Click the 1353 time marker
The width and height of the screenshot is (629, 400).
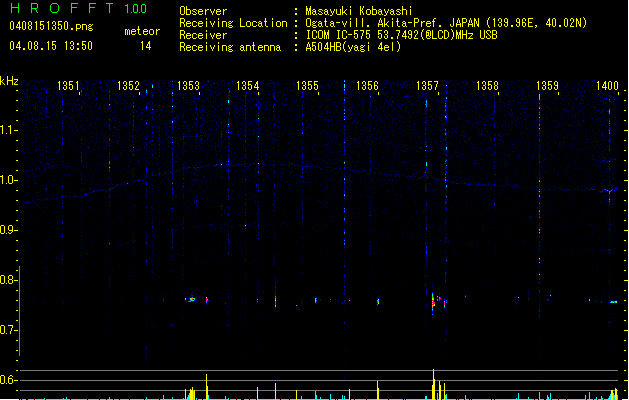point(188,85)
